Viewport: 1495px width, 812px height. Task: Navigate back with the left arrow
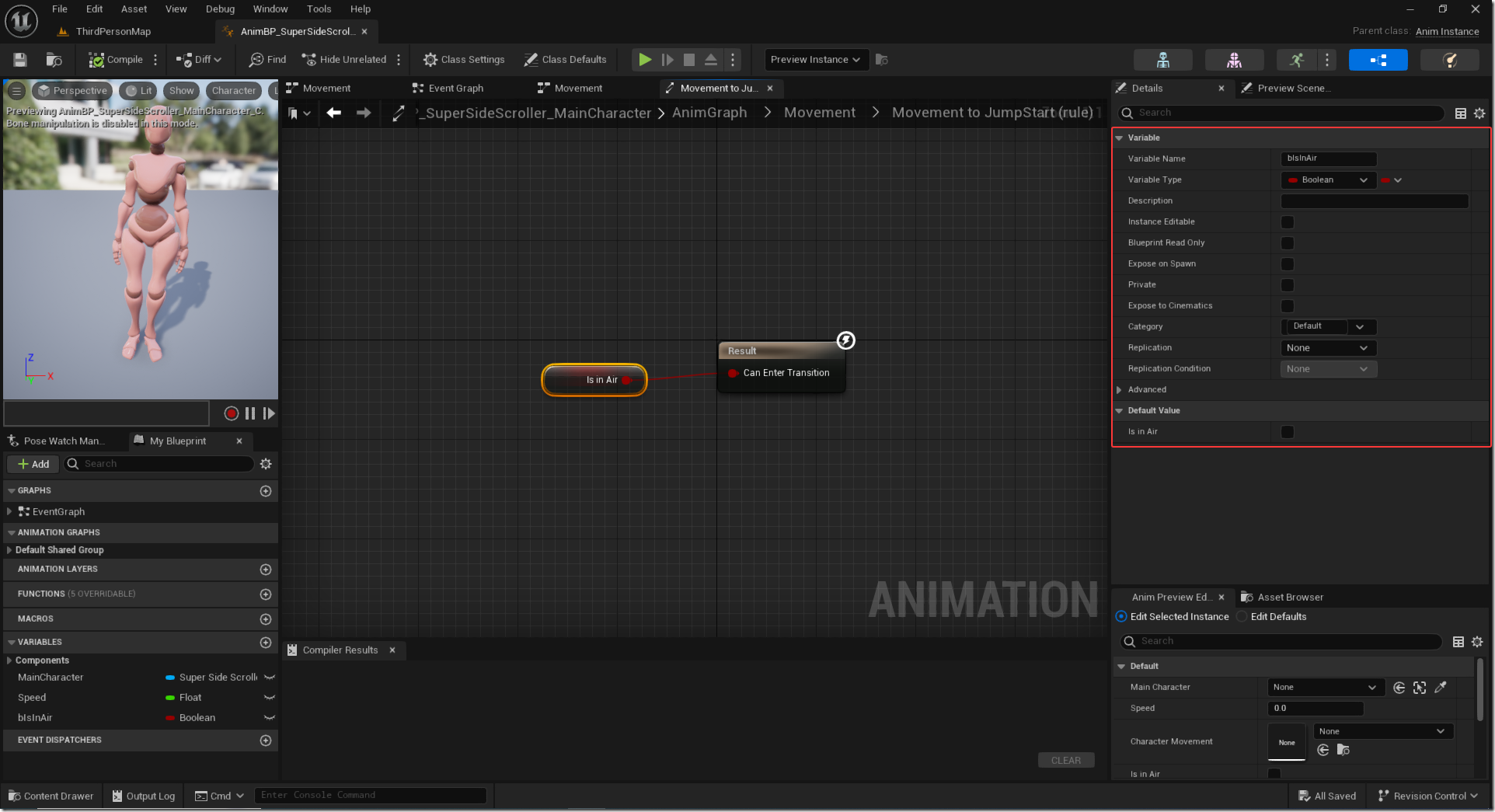pyautogui.click(x=334, y=113)
